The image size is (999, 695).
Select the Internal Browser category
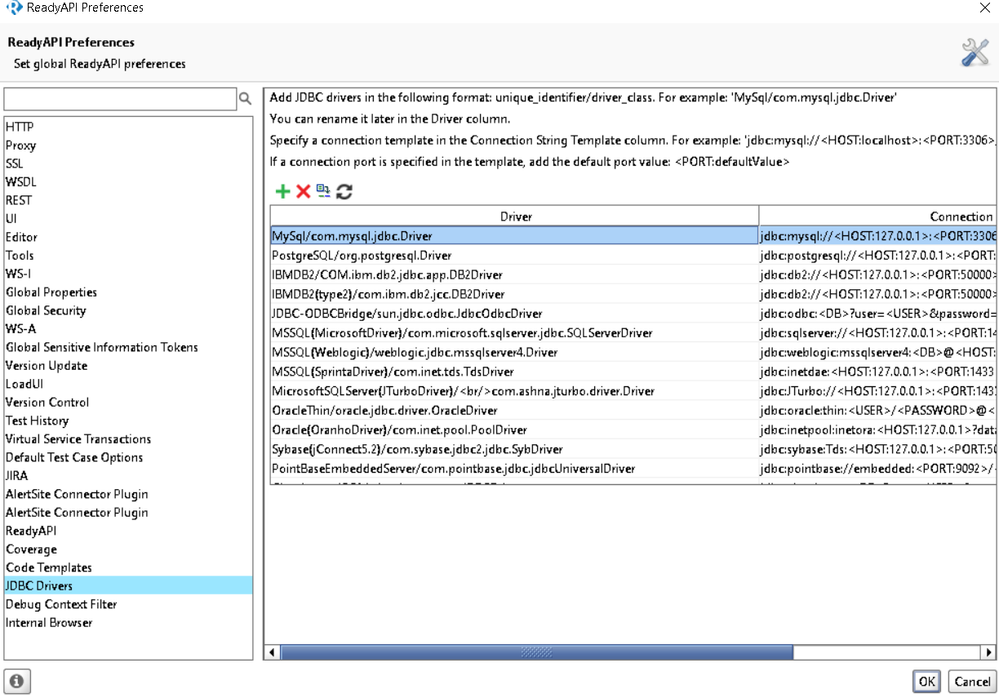click(49, 623)
